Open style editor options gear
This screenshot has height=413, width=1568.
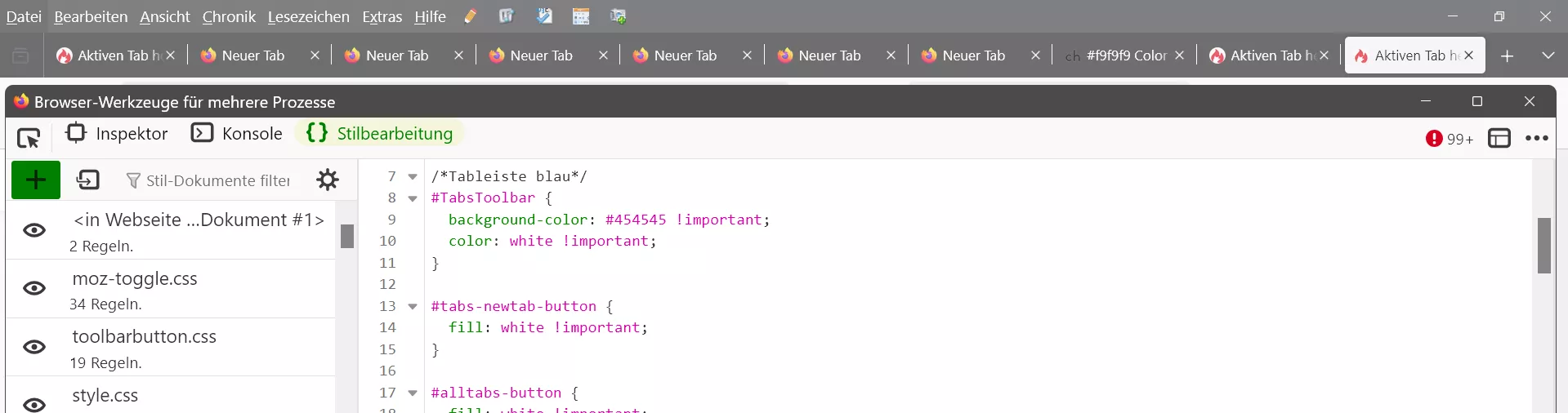(328, 180)
